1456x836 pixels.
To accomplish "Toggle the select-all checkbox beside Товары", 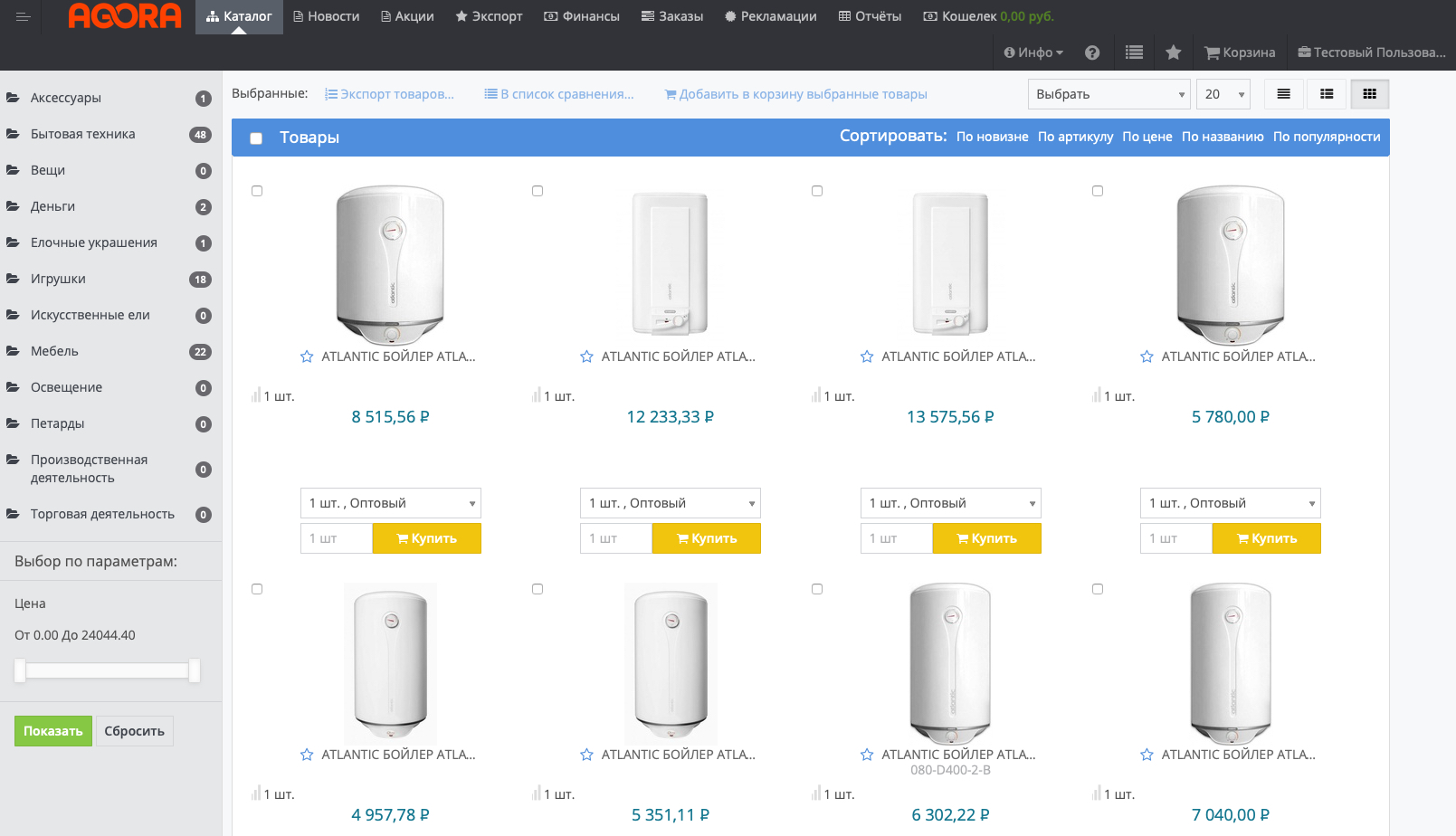I will (256, 138).
